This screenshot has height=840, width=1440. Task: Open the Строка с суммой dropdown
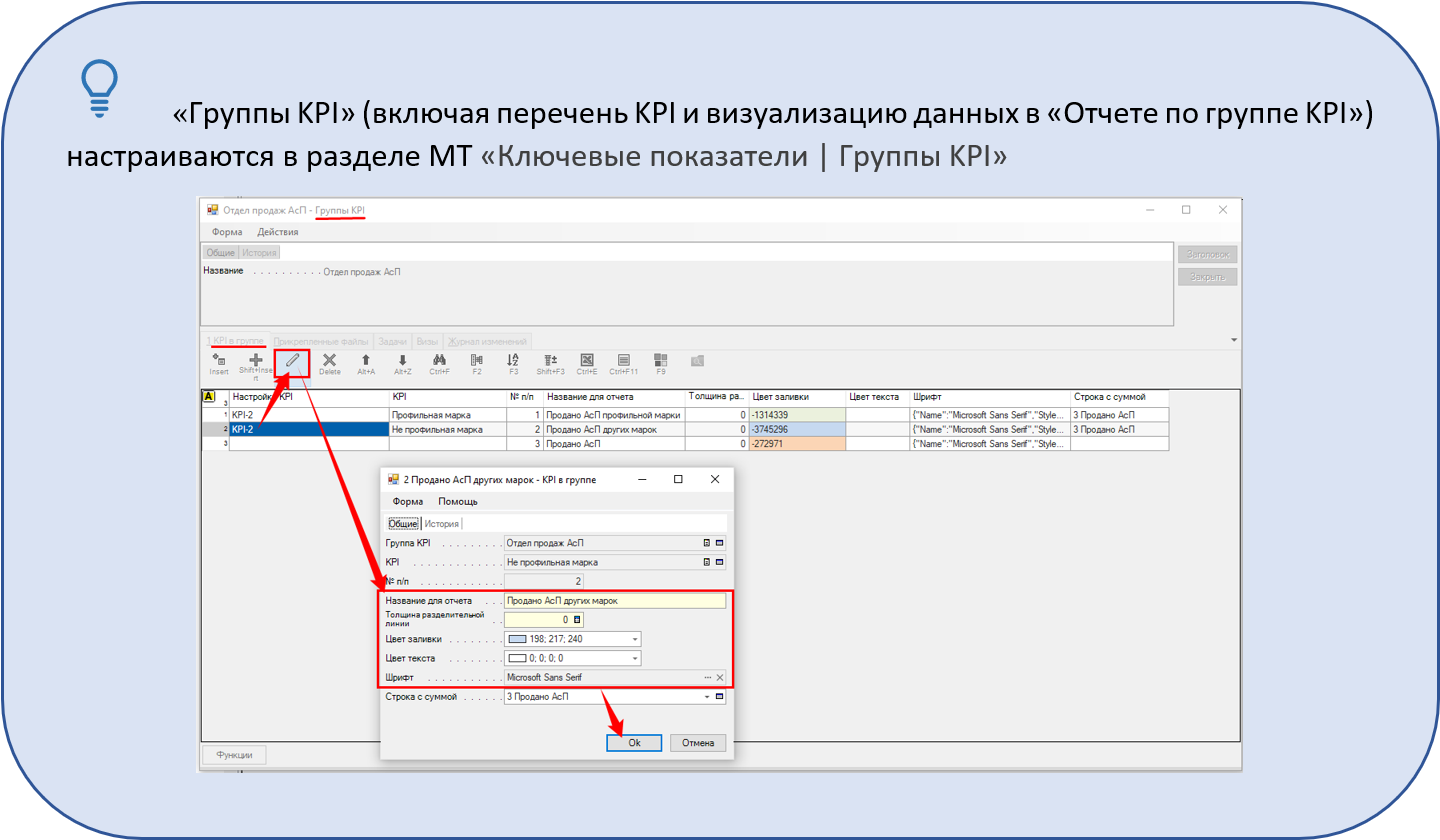pyautogui.click(x=707, y=697)
